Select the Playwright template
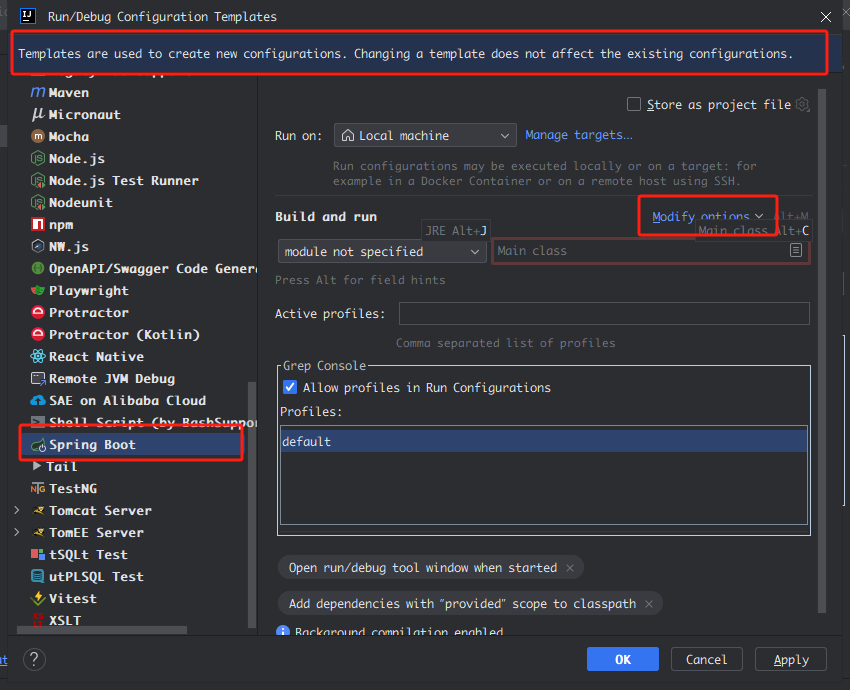 click(89, 291)
